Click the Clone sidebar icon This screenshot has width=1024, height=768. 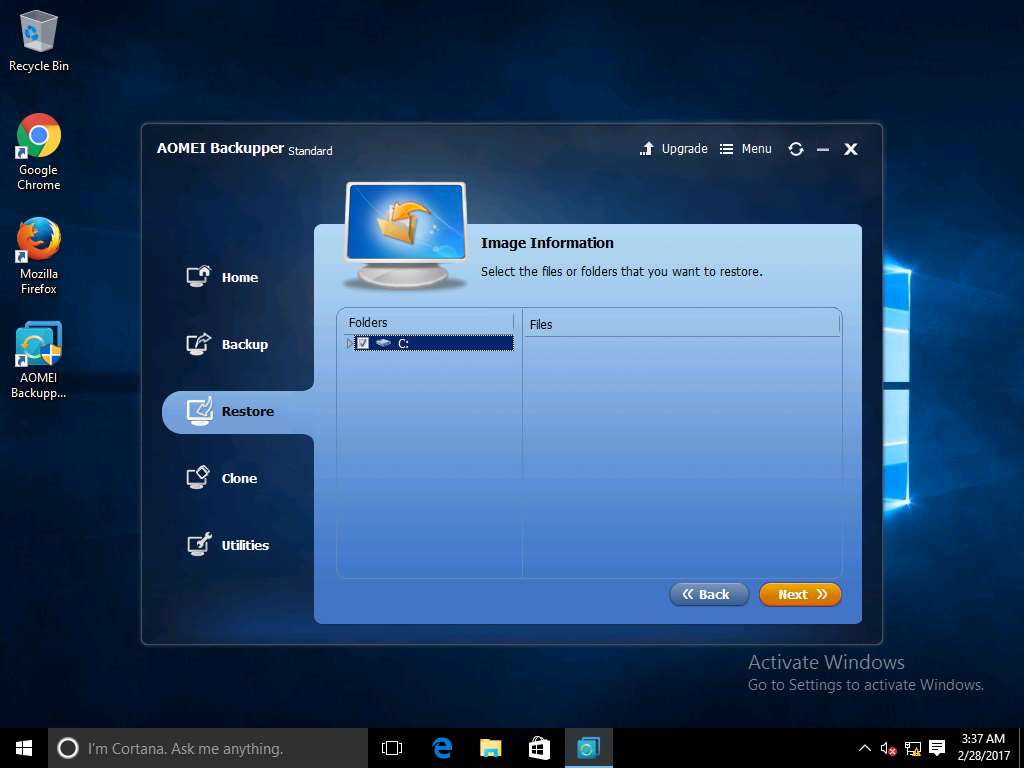pyautogui.click(x=199, y=477)
